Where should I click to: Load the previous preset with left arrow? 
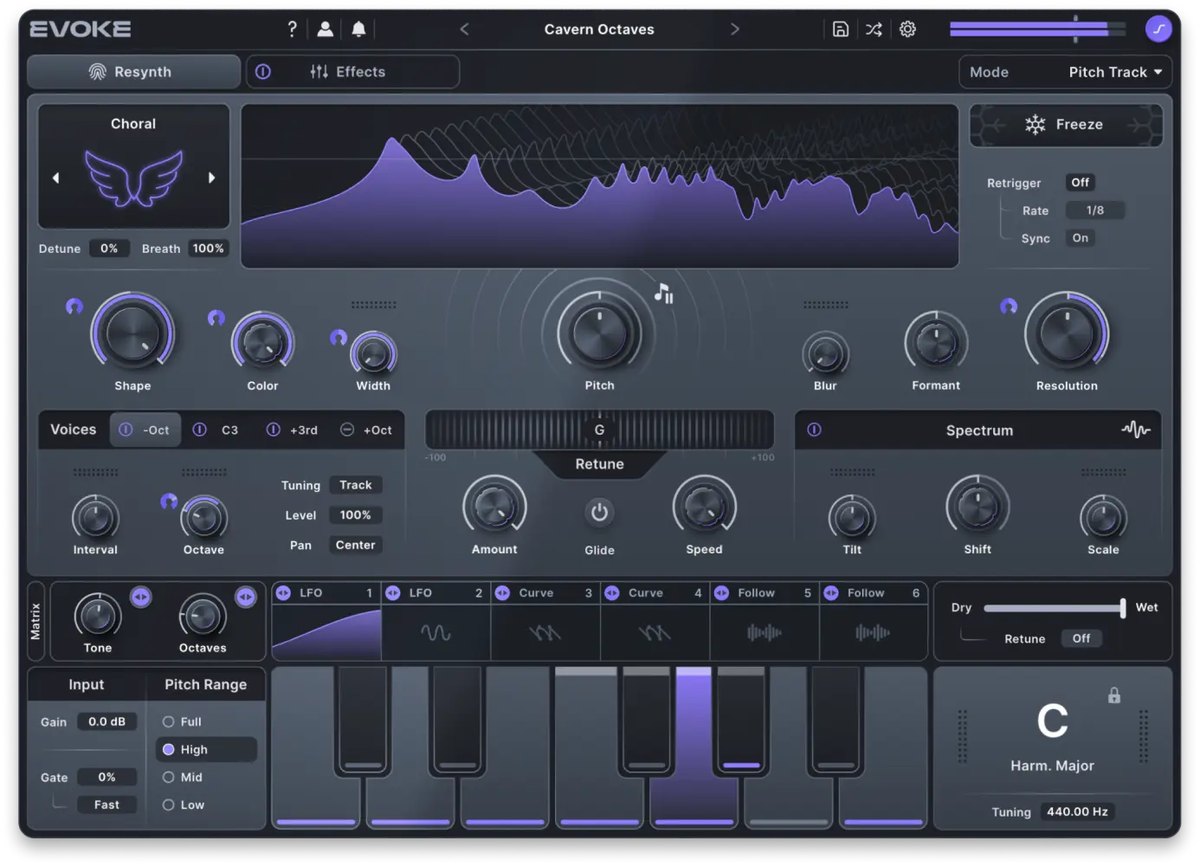click(x=464, y=29)
